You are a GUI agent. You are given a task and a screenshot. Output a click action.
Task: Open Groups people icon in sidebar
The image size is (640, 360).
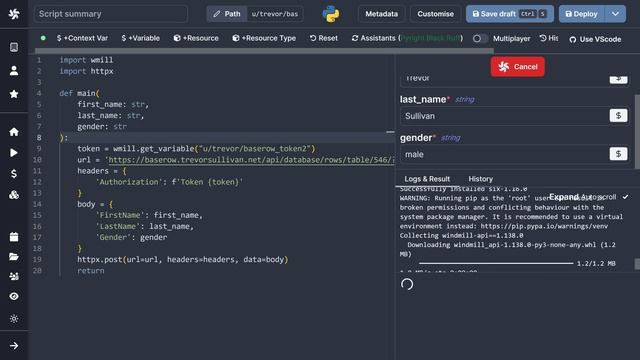click(x=14, y=276)
